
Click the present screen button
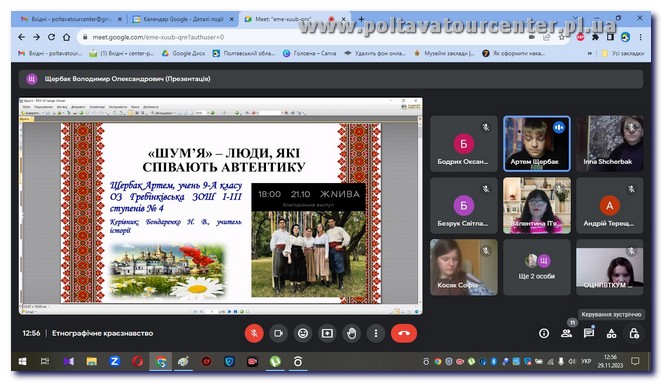[x=327, y=334]
